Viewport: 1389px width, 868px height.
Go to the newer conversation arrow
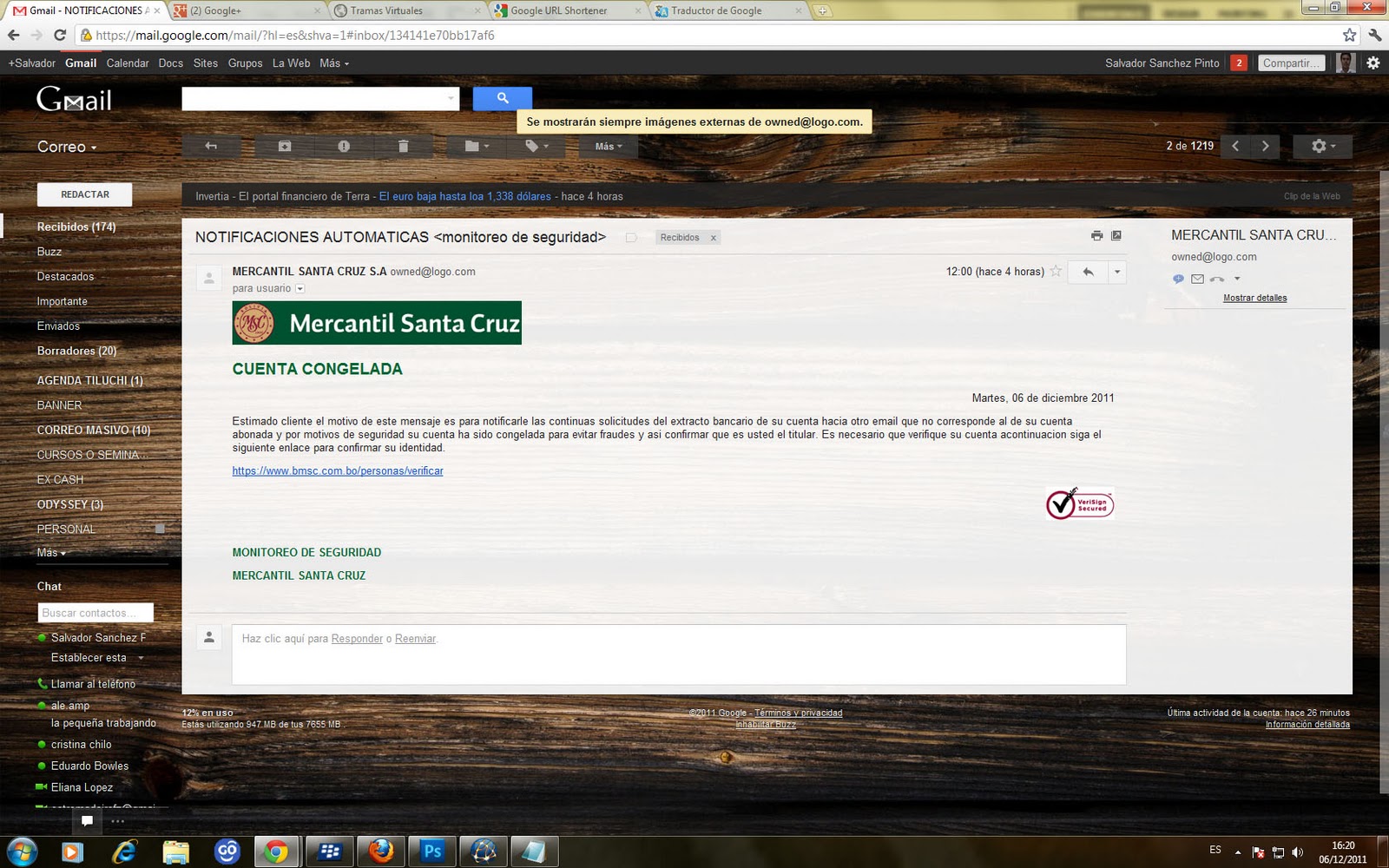1235,146
